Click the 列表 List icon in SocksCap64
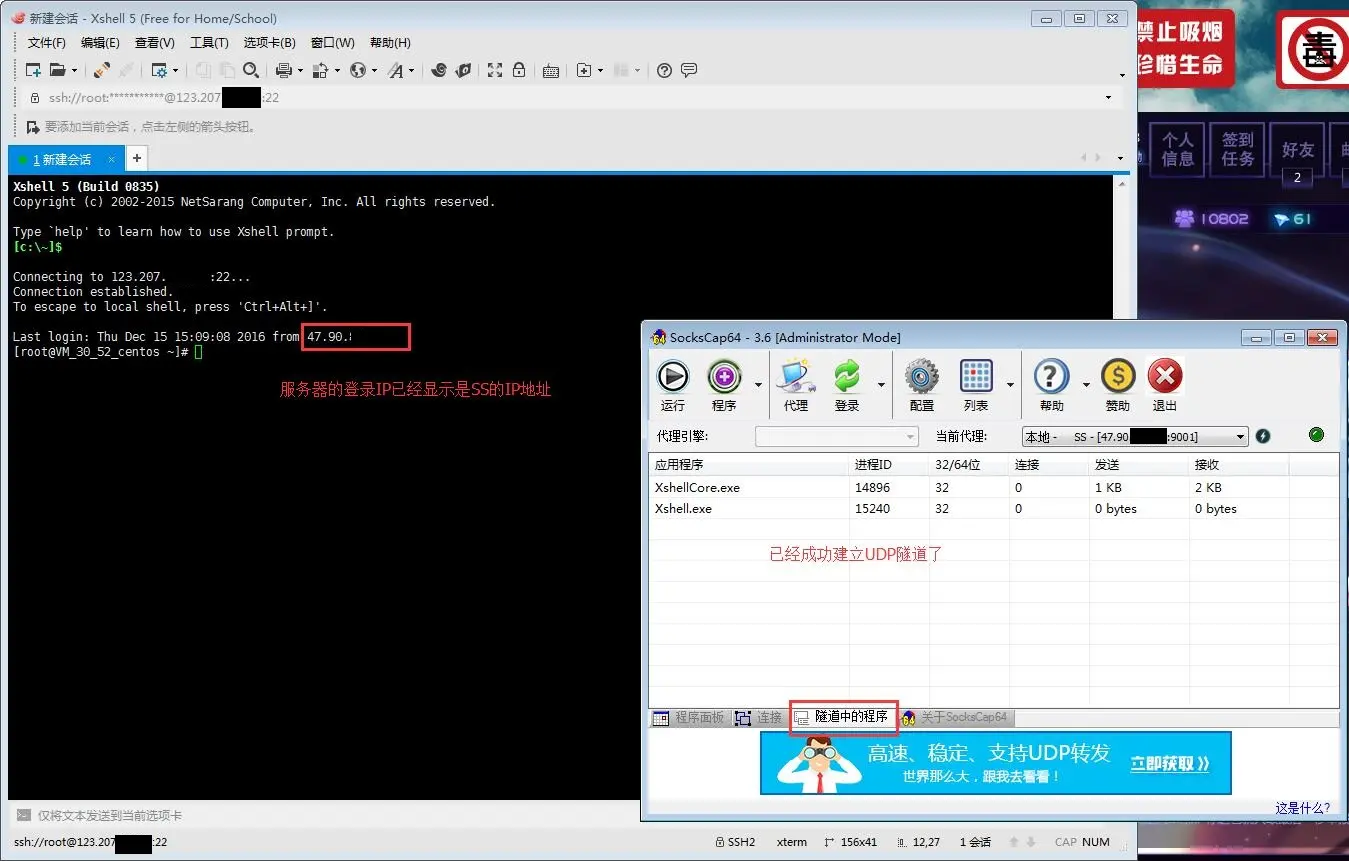The width and height of the screenshot is (1349, 861). (x=976, y=377)
